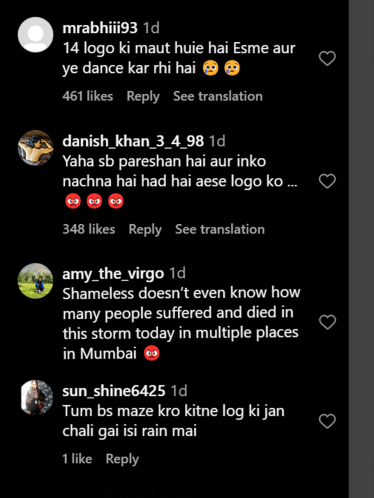See translation of mrabhiii93's comment
Viewport: 374px width, 498px height.
click(218, 96)
